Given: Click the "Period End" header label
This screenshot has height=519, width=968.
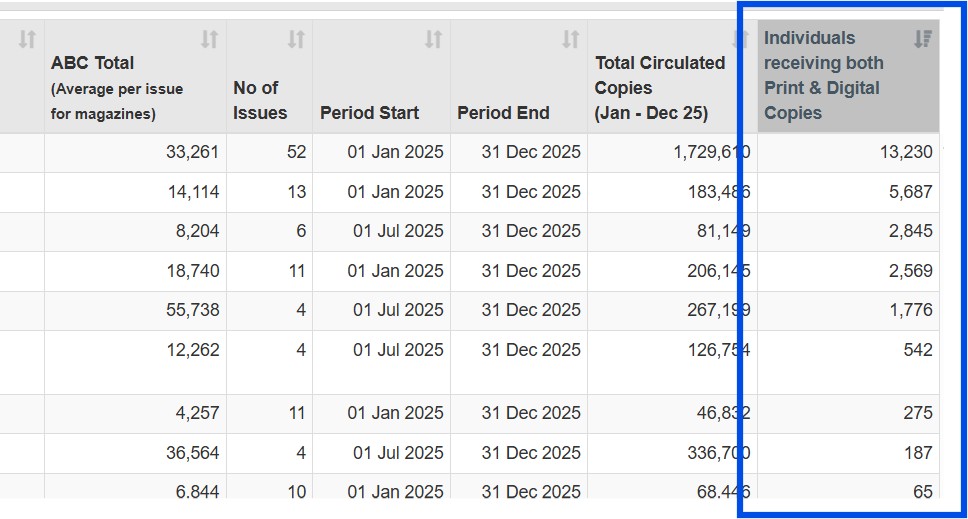Looking at the screenshot, I should tap(503, 113).
